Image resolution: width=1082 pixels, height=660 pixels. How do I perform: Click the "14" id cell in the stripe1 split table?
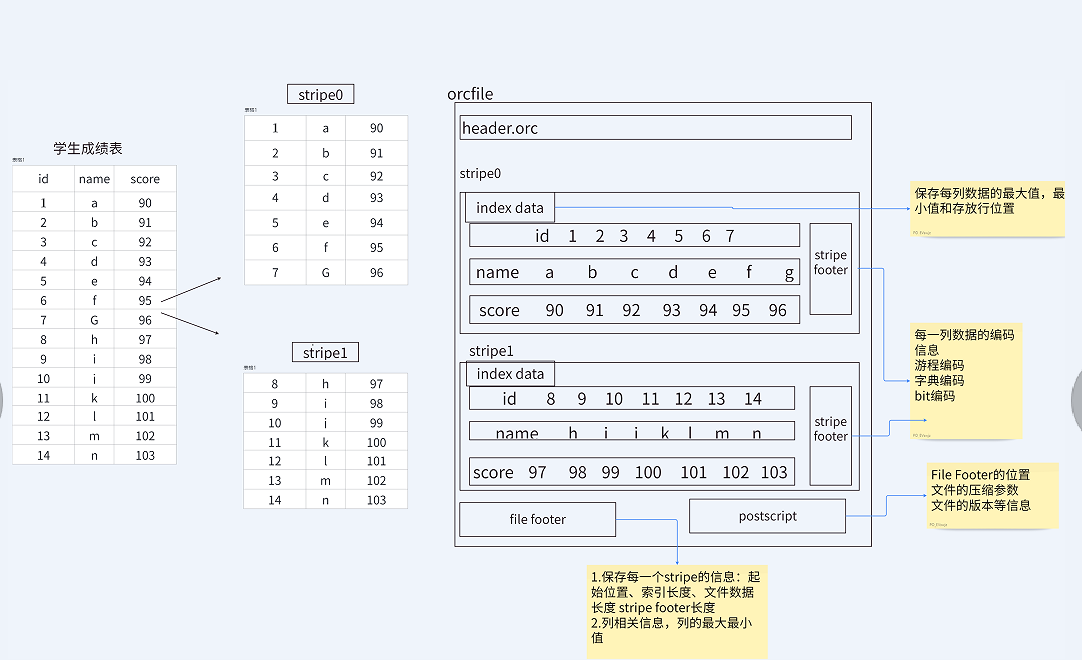(x=275, y=500)
